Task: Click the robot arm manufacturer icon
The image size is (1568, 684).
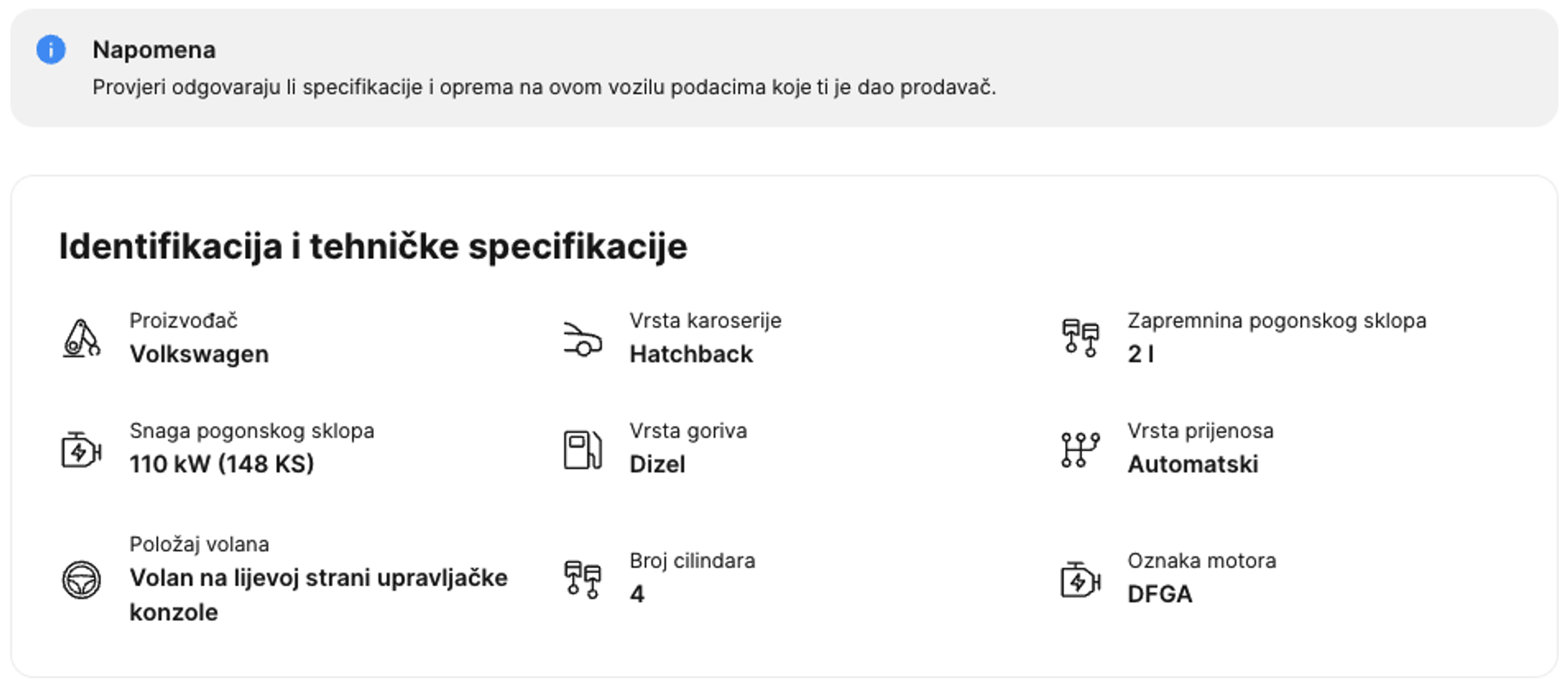Action: click(80, 338)
